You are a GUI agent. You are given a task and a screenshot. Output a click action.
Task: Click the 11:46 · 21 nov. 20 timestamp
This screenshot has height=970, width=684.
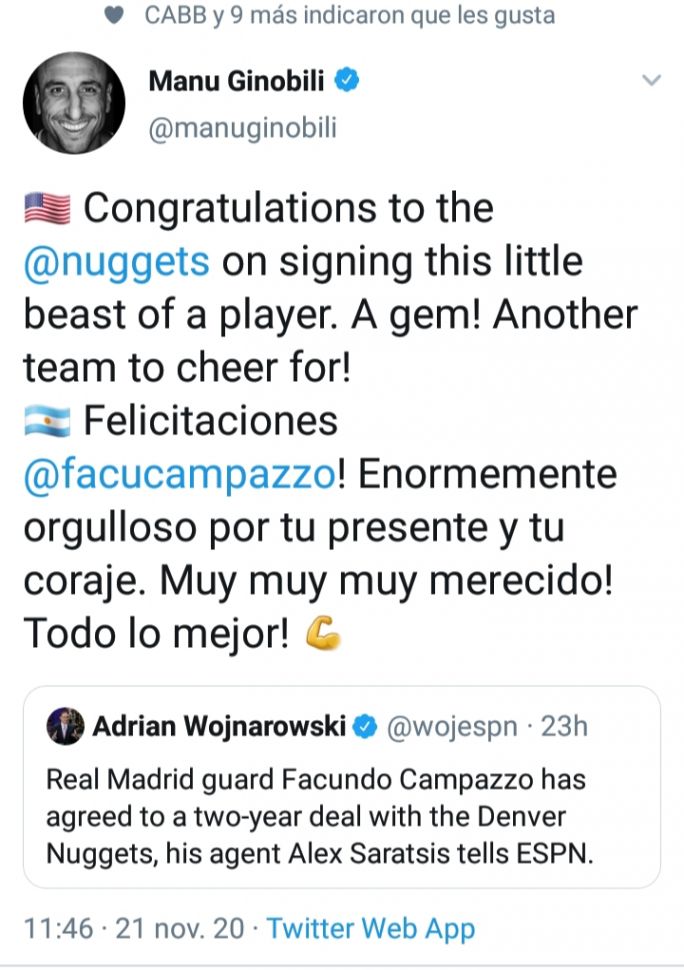pyautogui.click(x=133, y=928)
